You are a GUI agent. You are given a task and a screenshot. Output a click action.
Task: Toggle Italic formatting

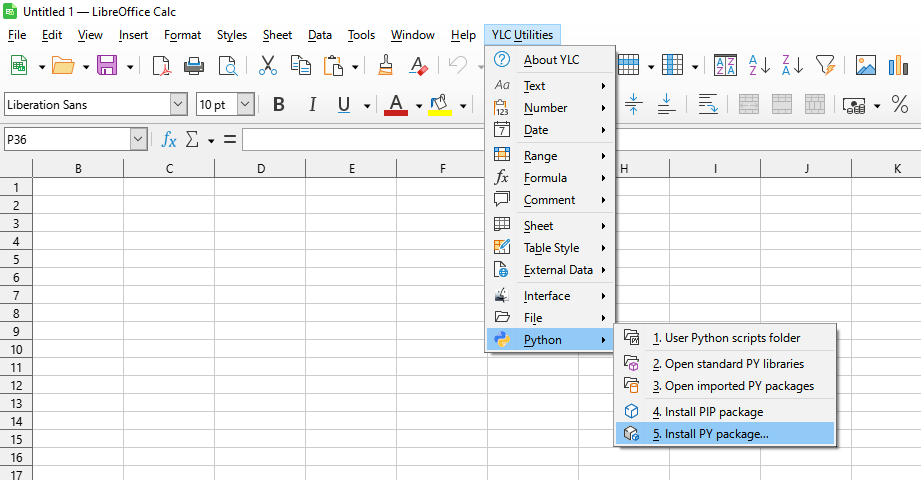tap(312, 105)
